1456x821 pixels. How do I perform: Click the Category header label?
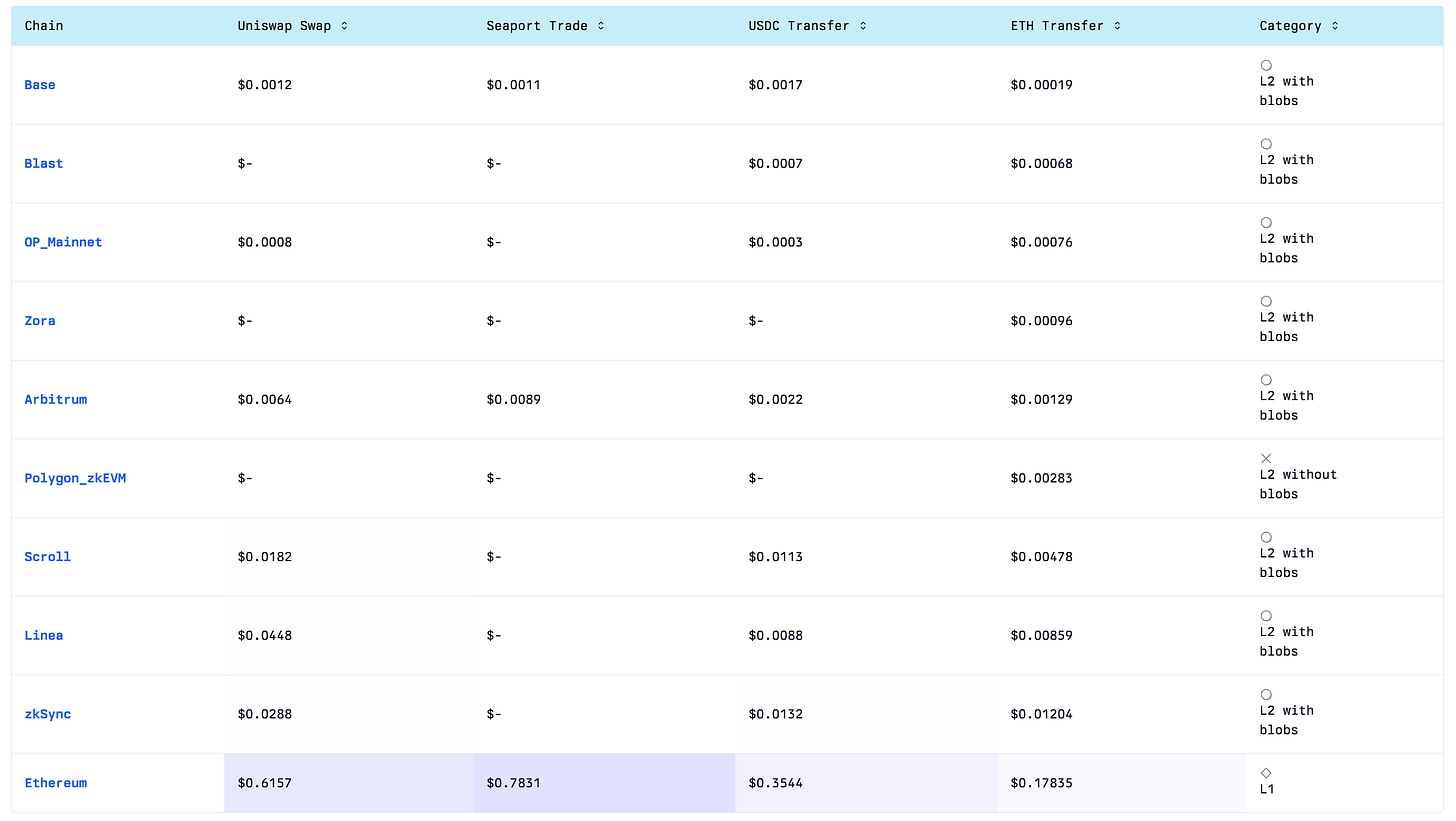pyautogui.click(x=1291, y=26)
